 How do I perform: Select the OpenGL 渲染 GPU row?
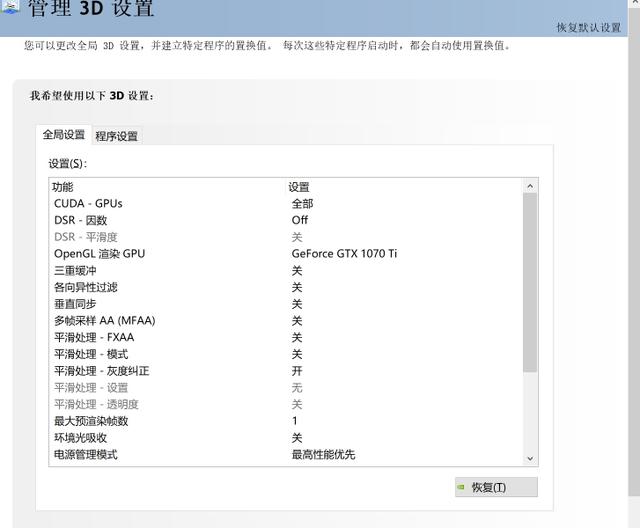[x=286, y=254]
